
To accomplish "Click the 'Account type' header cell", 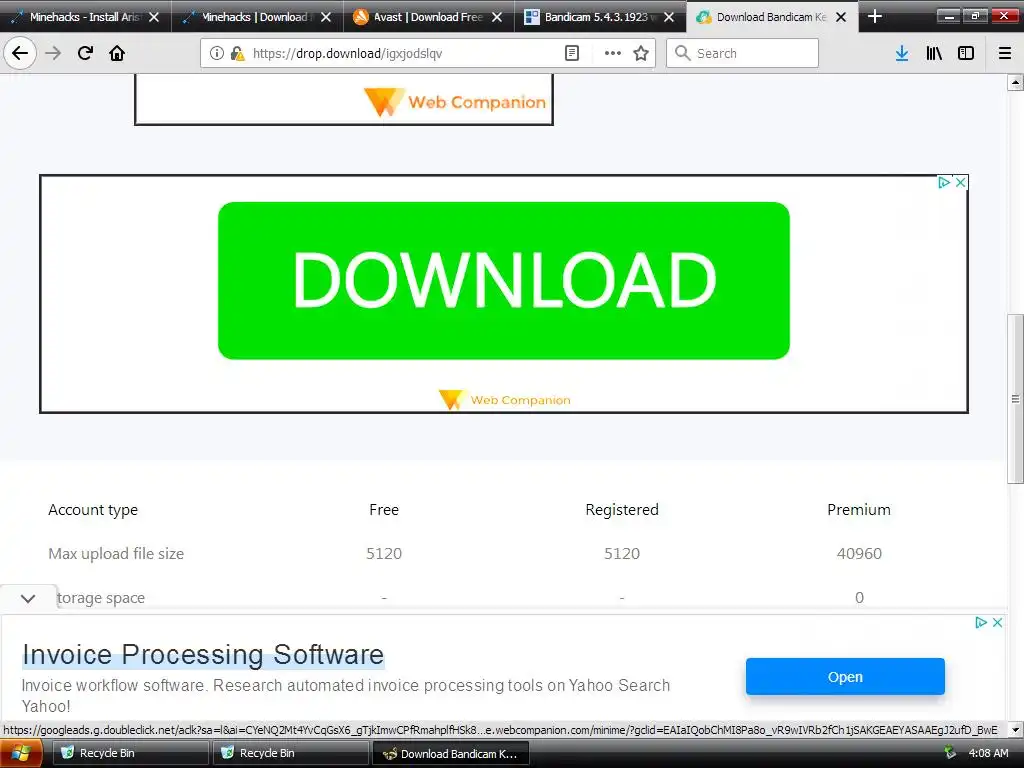I will point(93,509).
